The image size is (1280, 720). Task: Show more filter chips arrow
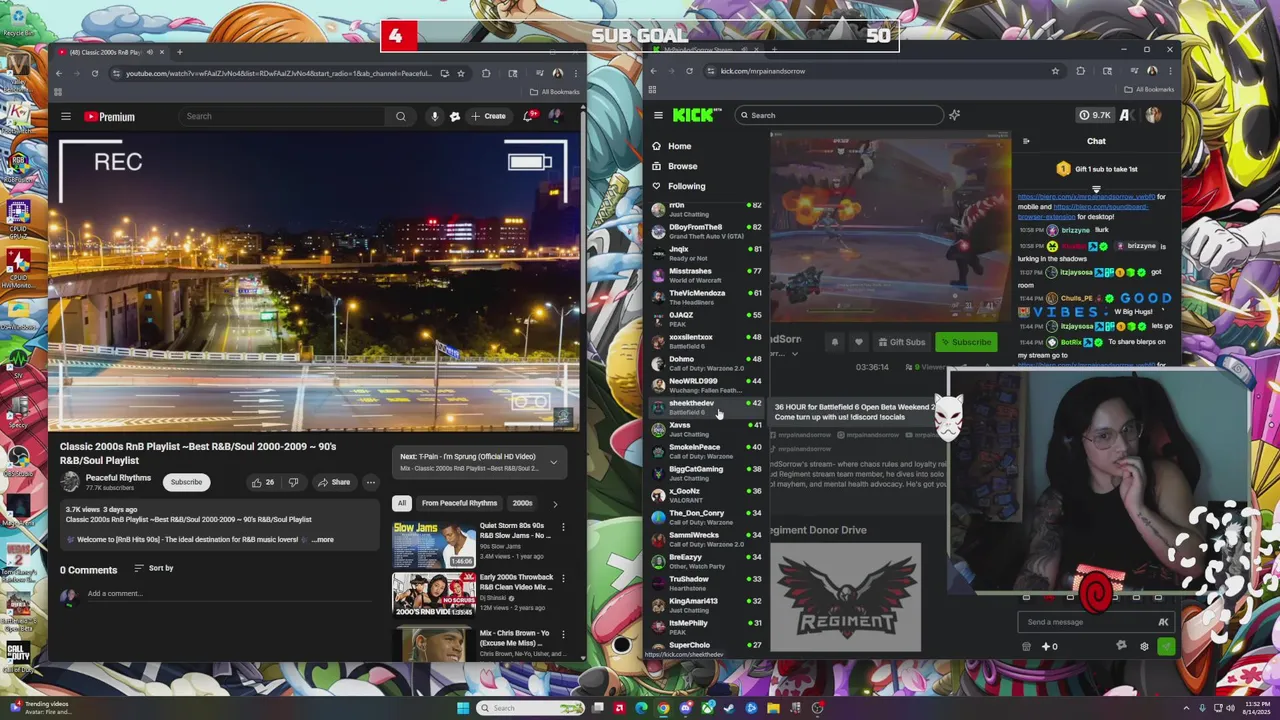(x=555, y=504)
